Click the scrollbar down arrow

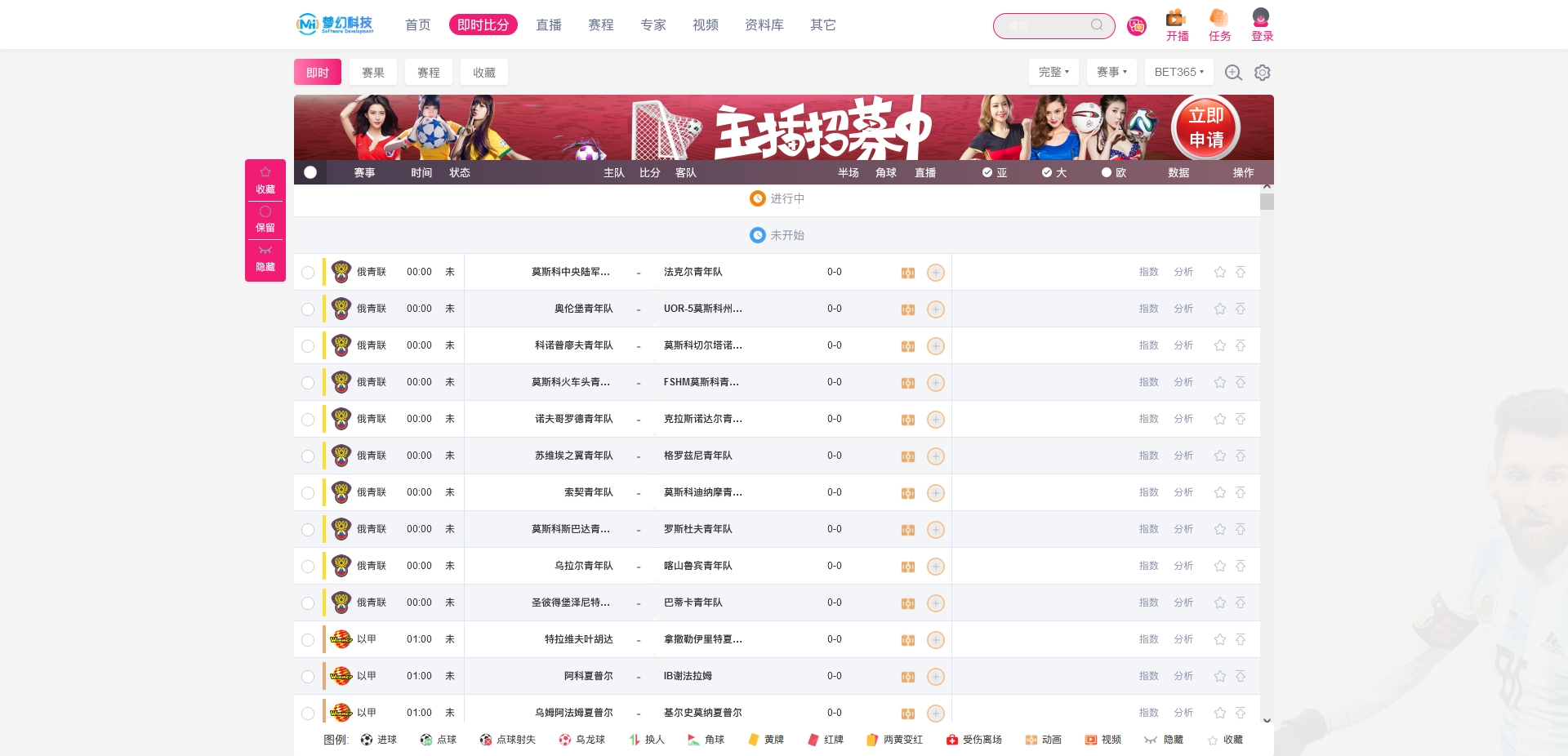(1267, 720)
